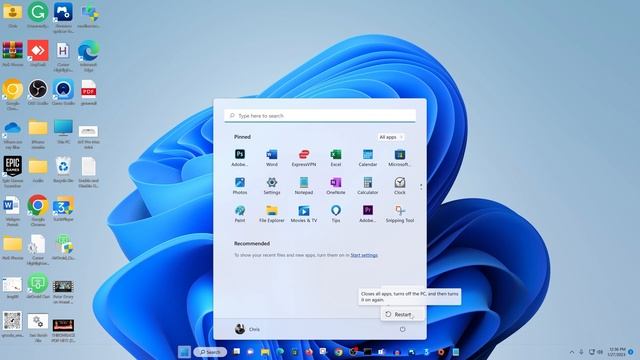Click the pinned apps page indicator dots
The width and height of the screenshot is (640, 360).
(421, 187)
